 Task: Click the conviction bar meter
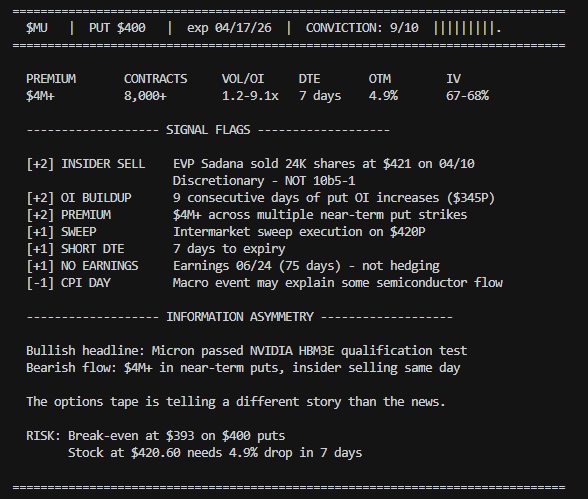coord(467,28)
